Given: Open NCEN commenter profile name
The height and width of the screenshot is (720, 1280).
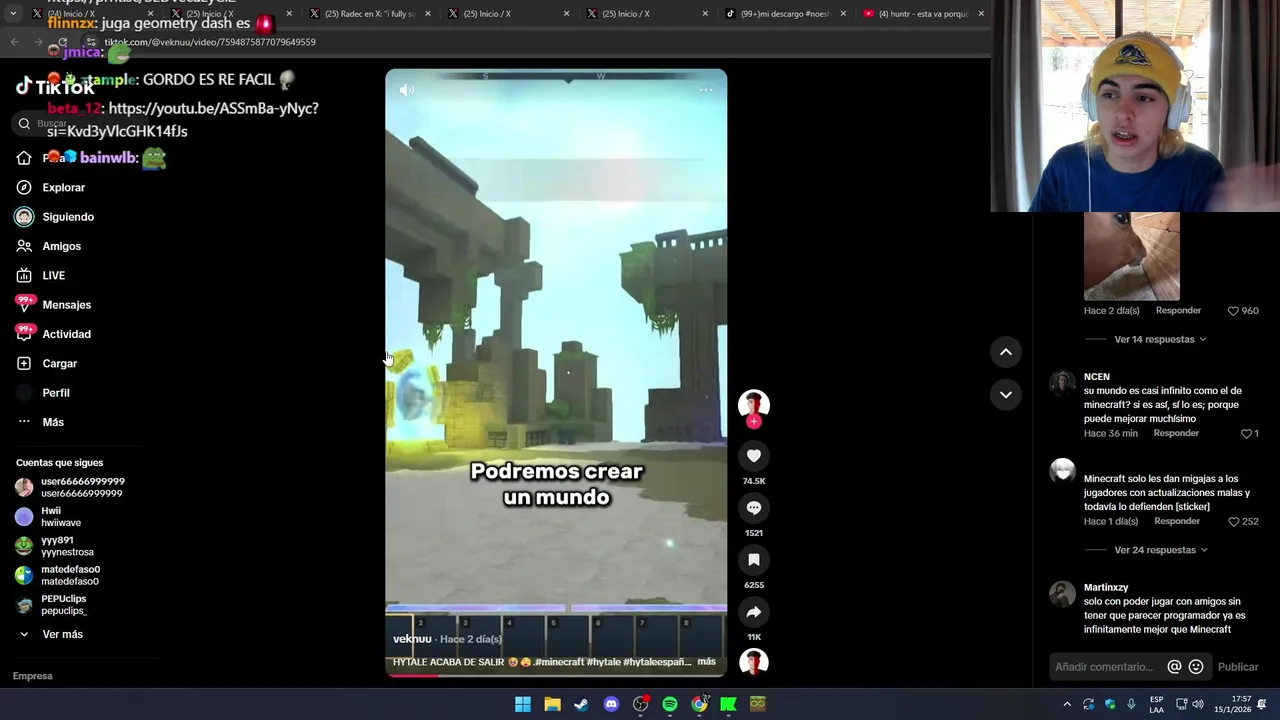Looking at the screenshot, I should 1097,377.
